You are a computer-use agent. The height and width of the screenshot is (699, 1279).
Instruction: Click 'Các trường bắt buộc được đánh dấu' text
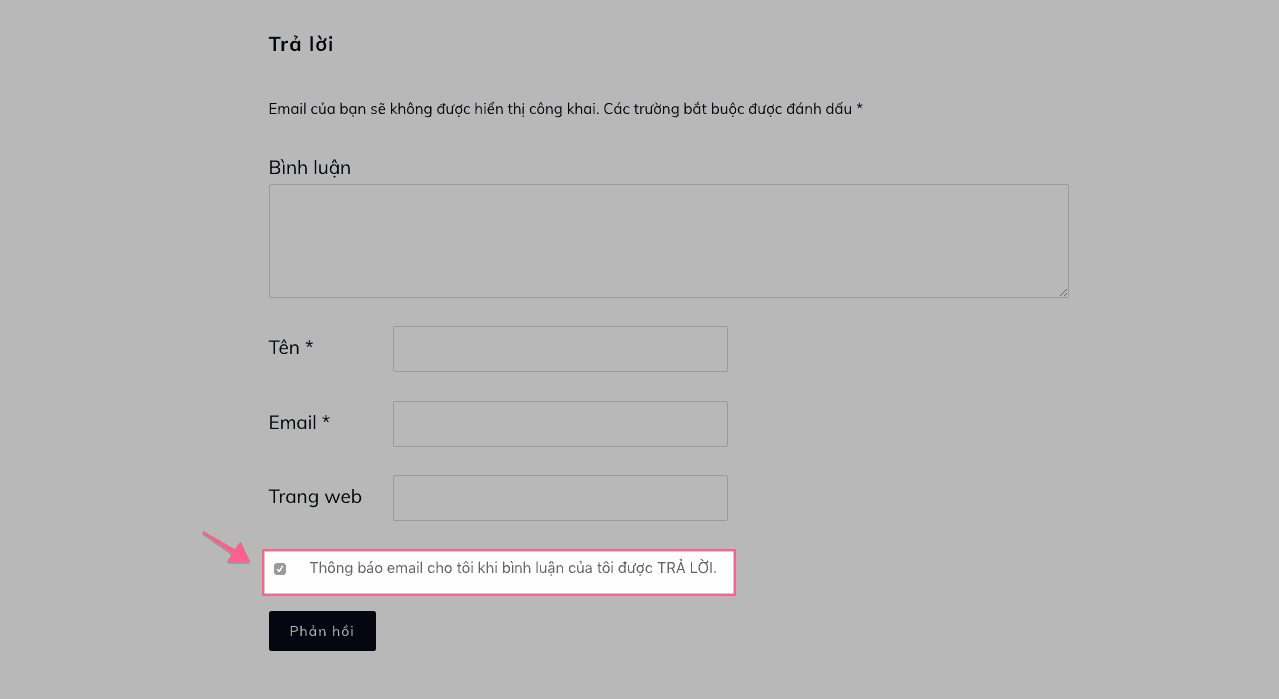point(727,109)
